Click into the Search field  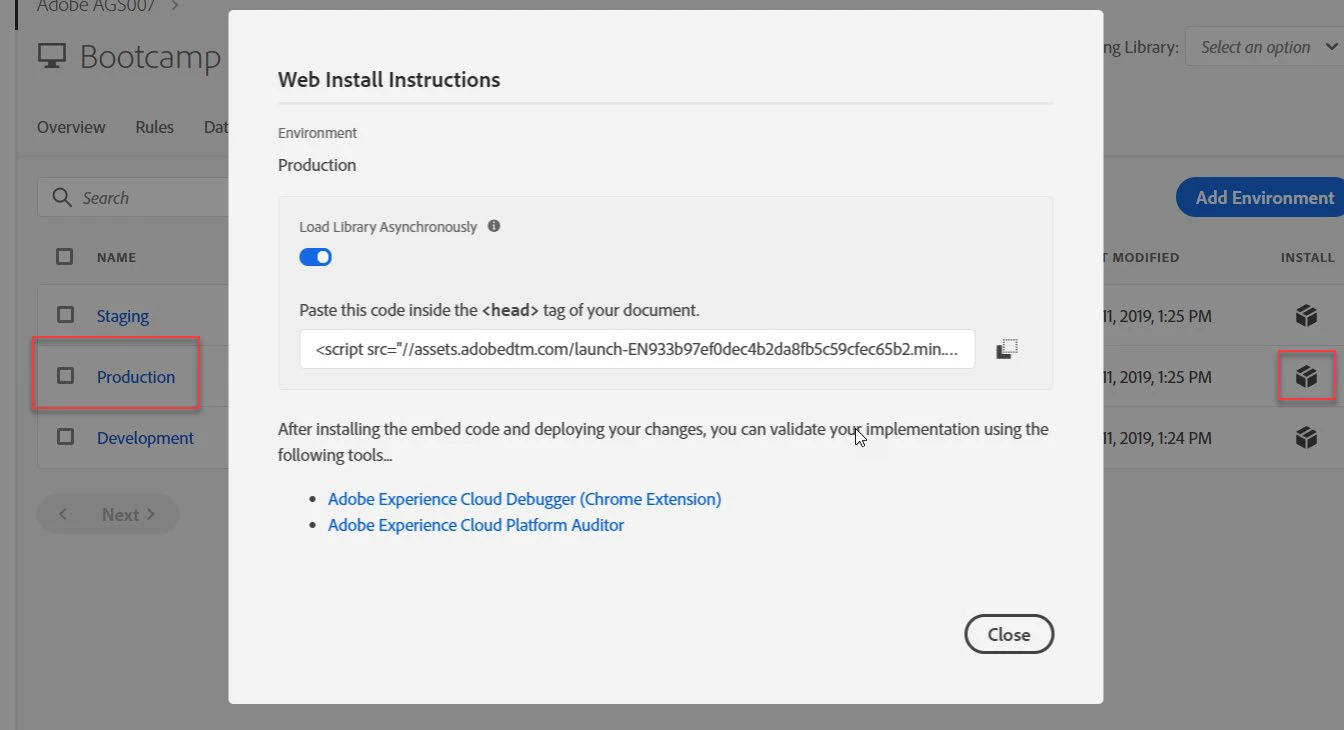coord(135,198)
